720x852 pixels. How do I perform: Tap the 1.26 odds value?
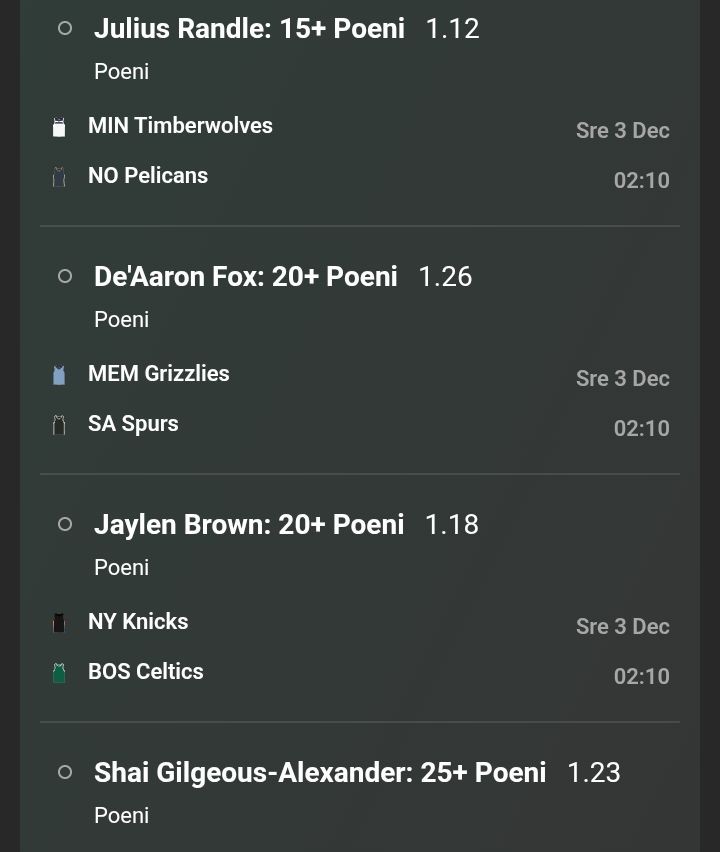point(445,277)
